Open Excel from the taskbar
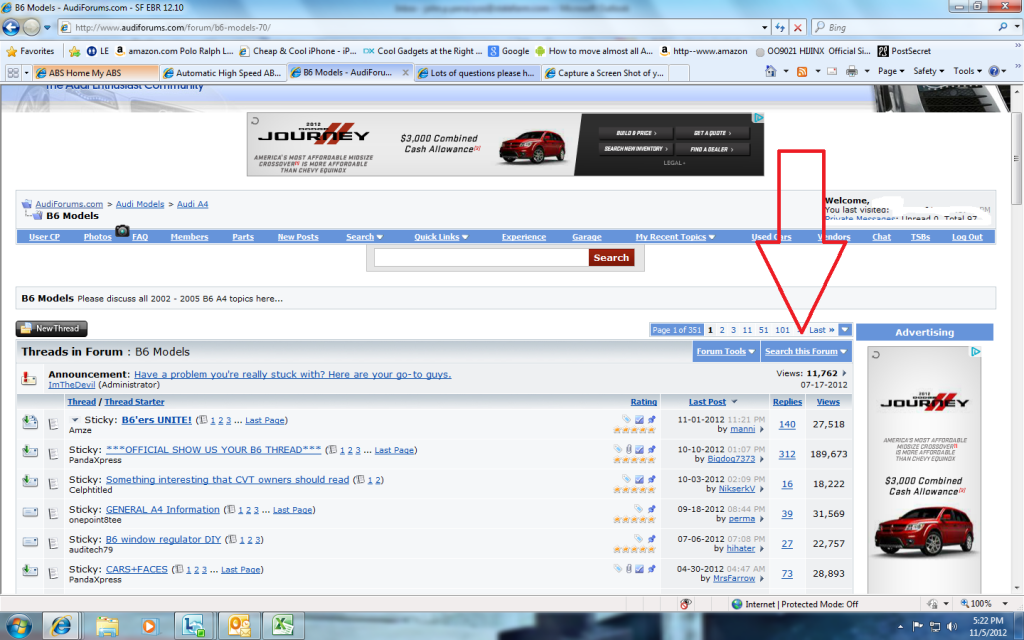This screenshot has width=1024, height=640. click(x=282, y=626)
